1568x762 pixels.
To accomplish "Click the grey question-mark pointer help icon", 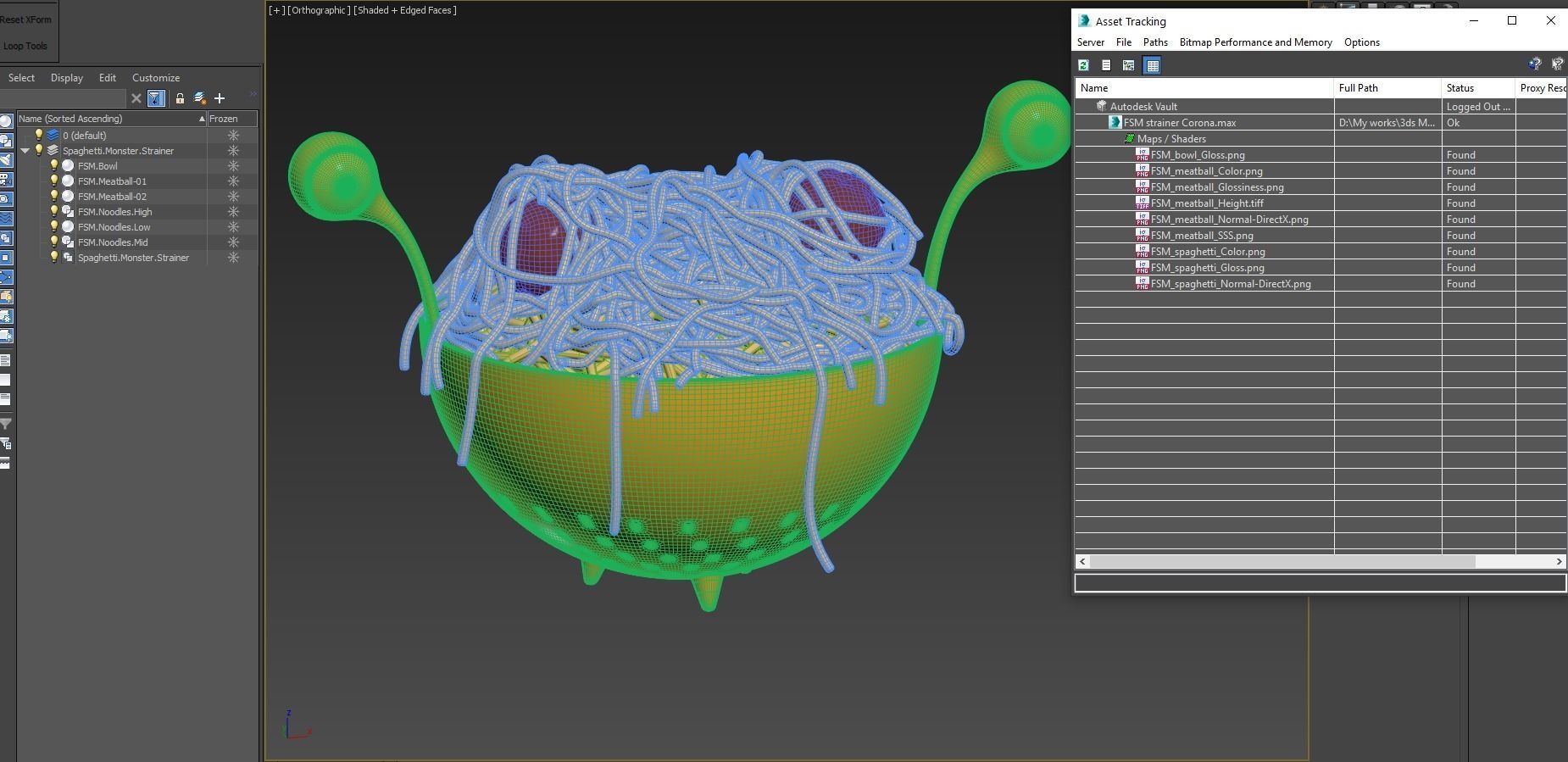I will (x=1557, y=64).
